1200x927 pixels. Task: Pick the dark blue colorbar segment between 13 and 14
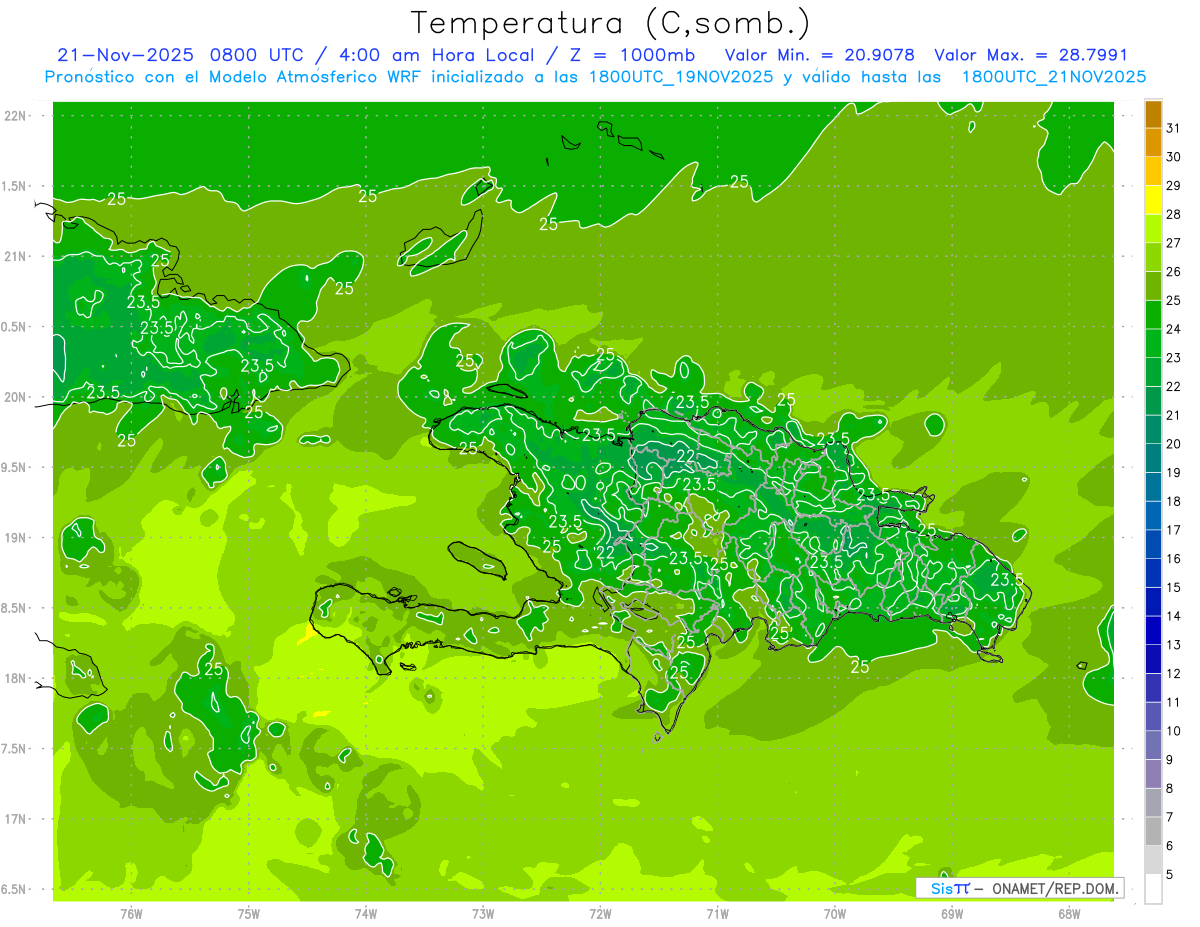pyautogui.click(x=1153, y=631)
